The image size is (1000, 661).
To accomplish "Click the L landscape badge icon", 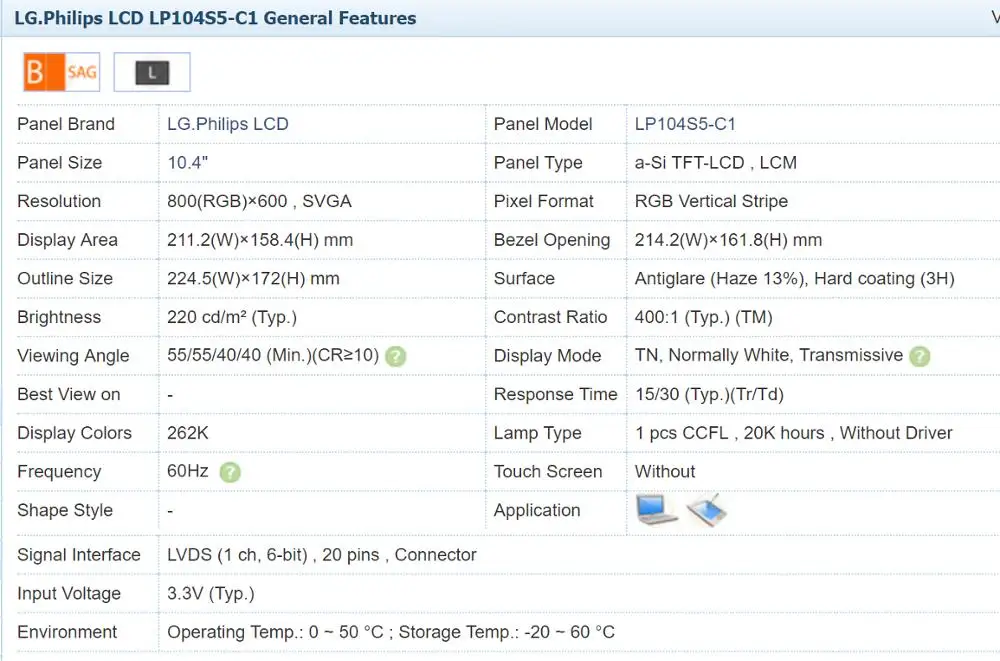I will click(152, 72).
